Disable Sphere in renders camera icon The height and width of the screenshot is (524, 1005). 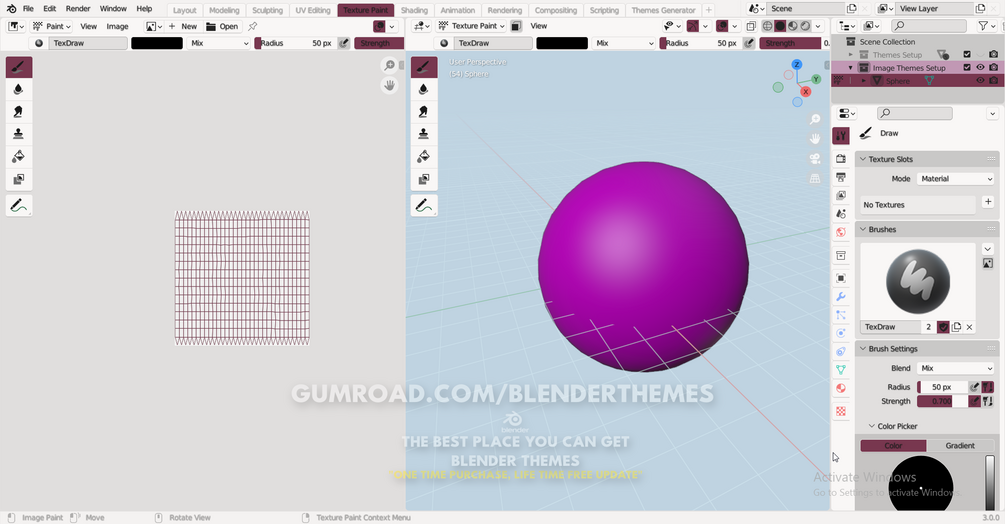click(x=993, y=81)
